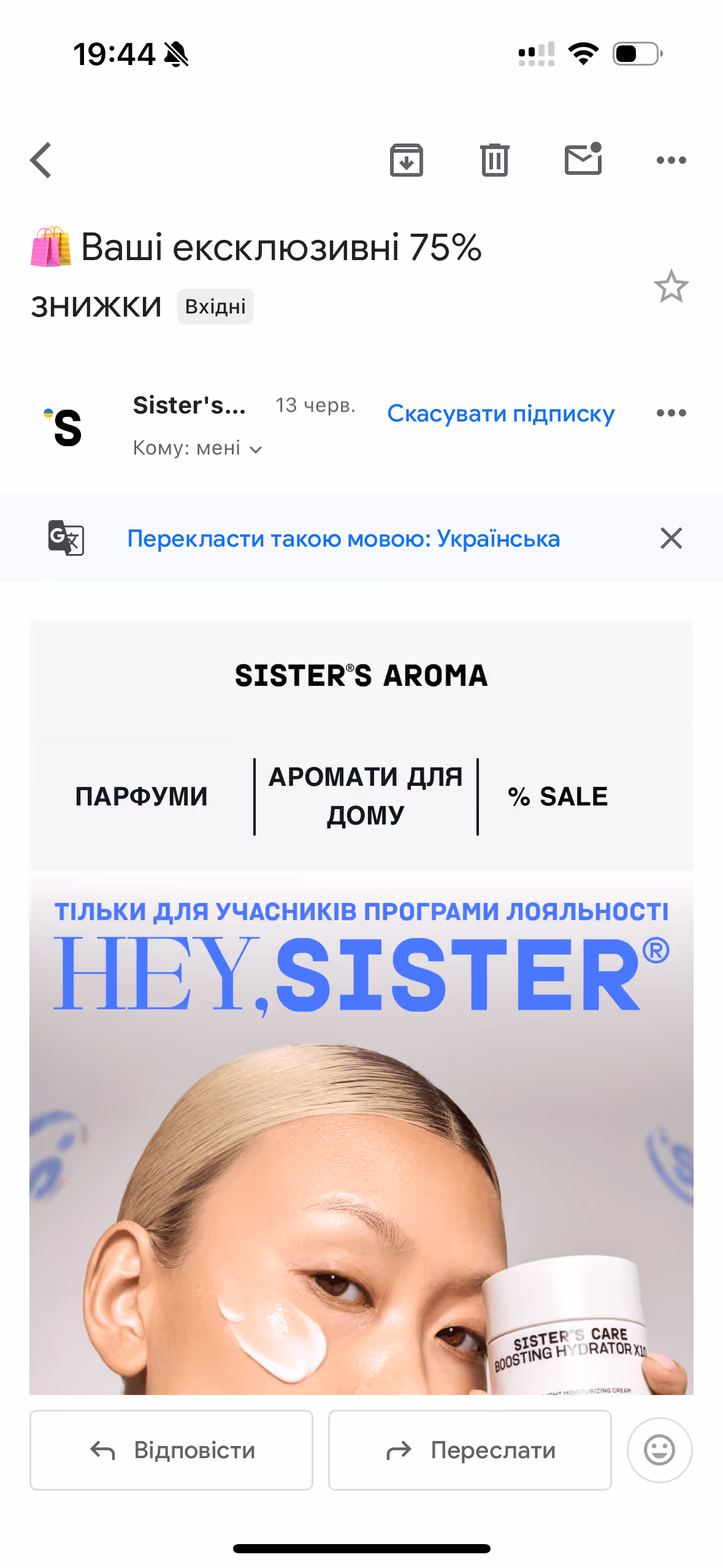Add an emoji reaction with the smiley icon
Viewport: 723px width, 1568px height.
(x=659, y=1450)
